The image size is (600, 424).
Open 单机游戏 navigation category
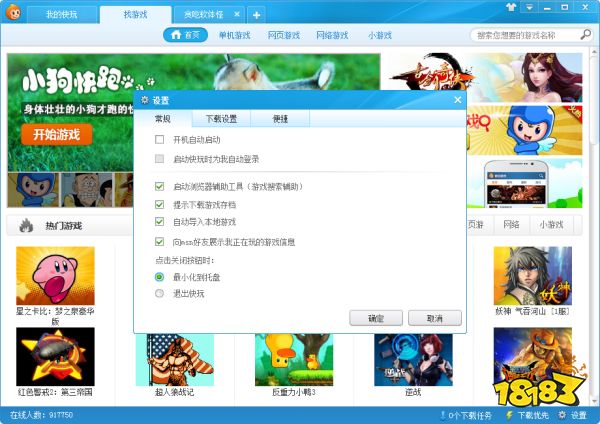point(236,35)
